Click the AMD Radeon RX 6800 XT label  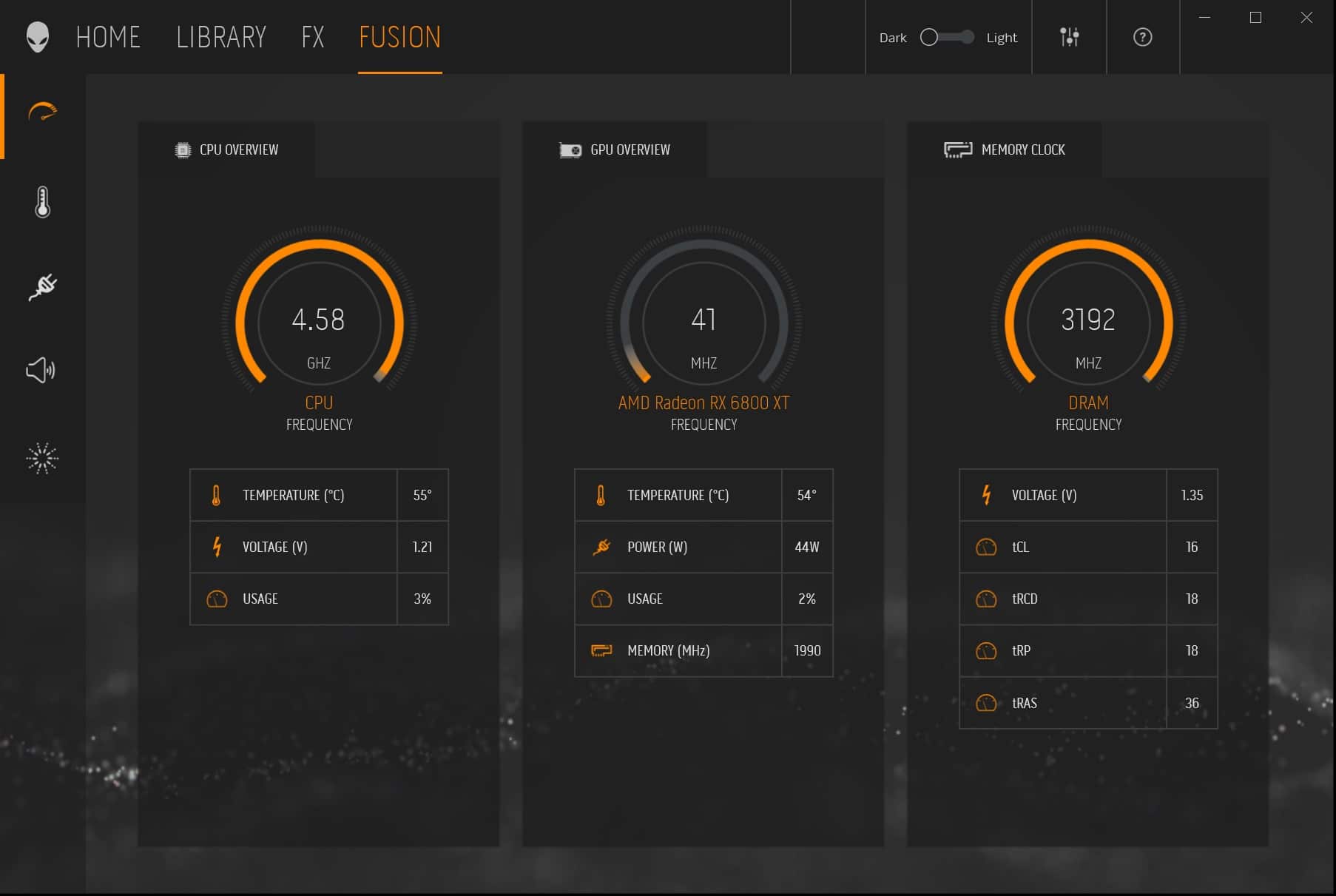coord(704,403)
